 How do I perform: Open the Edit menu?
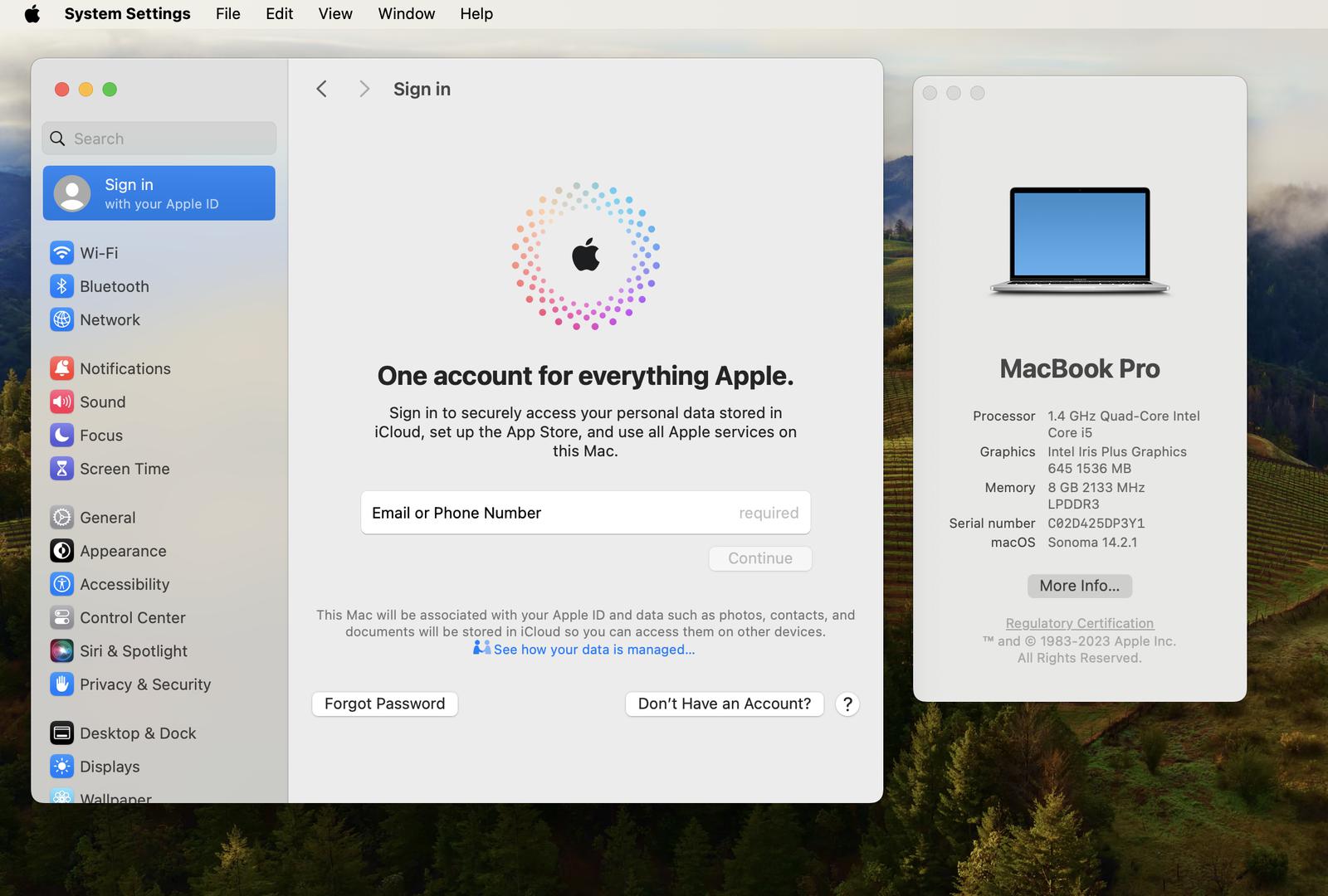(280, 13)
